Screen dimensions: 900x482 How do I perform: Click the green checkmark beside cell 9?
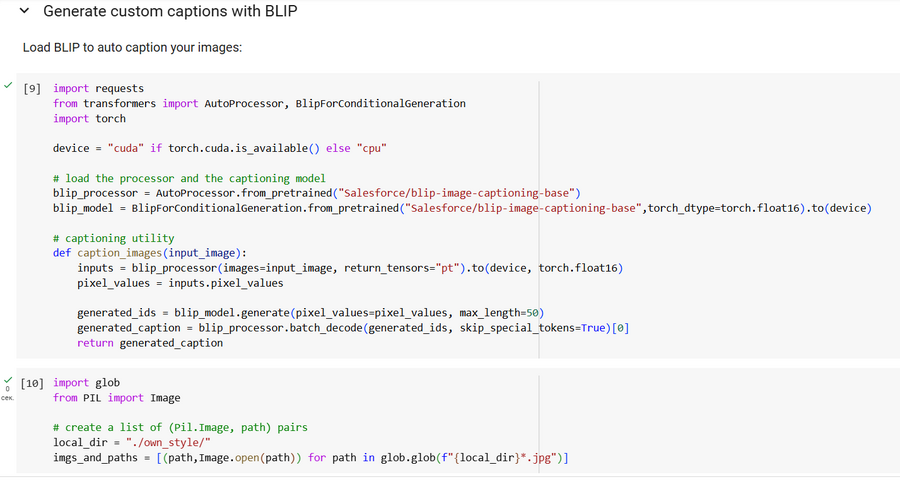tap(8, 85)
